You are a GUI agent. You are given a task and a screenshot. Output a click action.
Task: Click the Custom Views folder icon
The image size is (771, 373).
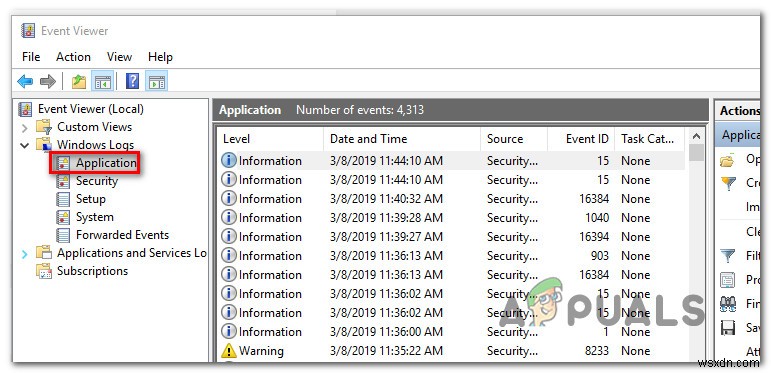click(x=44, y=127)
